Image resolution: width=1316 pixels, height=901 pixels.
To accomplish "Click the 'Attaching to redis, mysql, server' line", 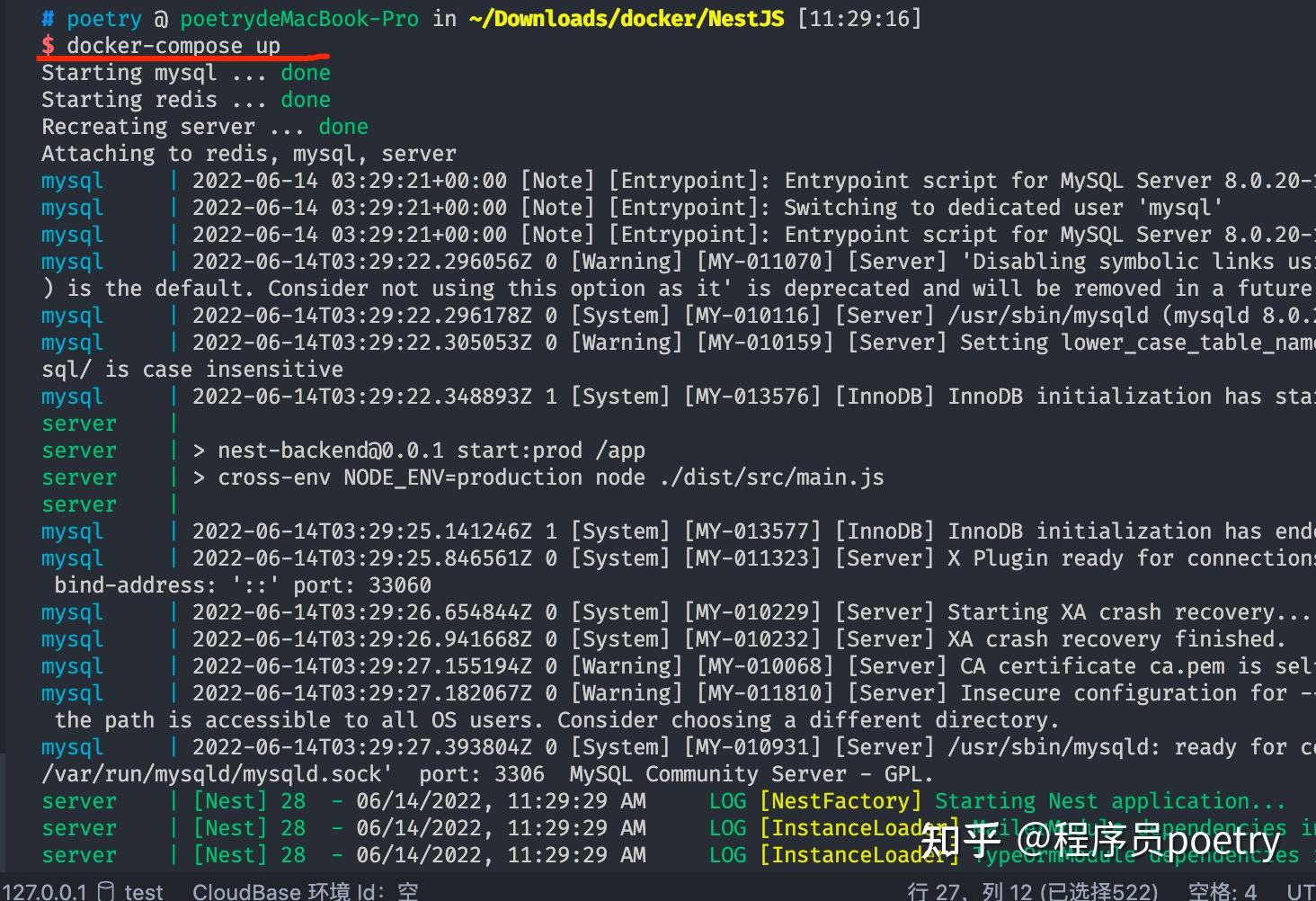I will [249, 154].
